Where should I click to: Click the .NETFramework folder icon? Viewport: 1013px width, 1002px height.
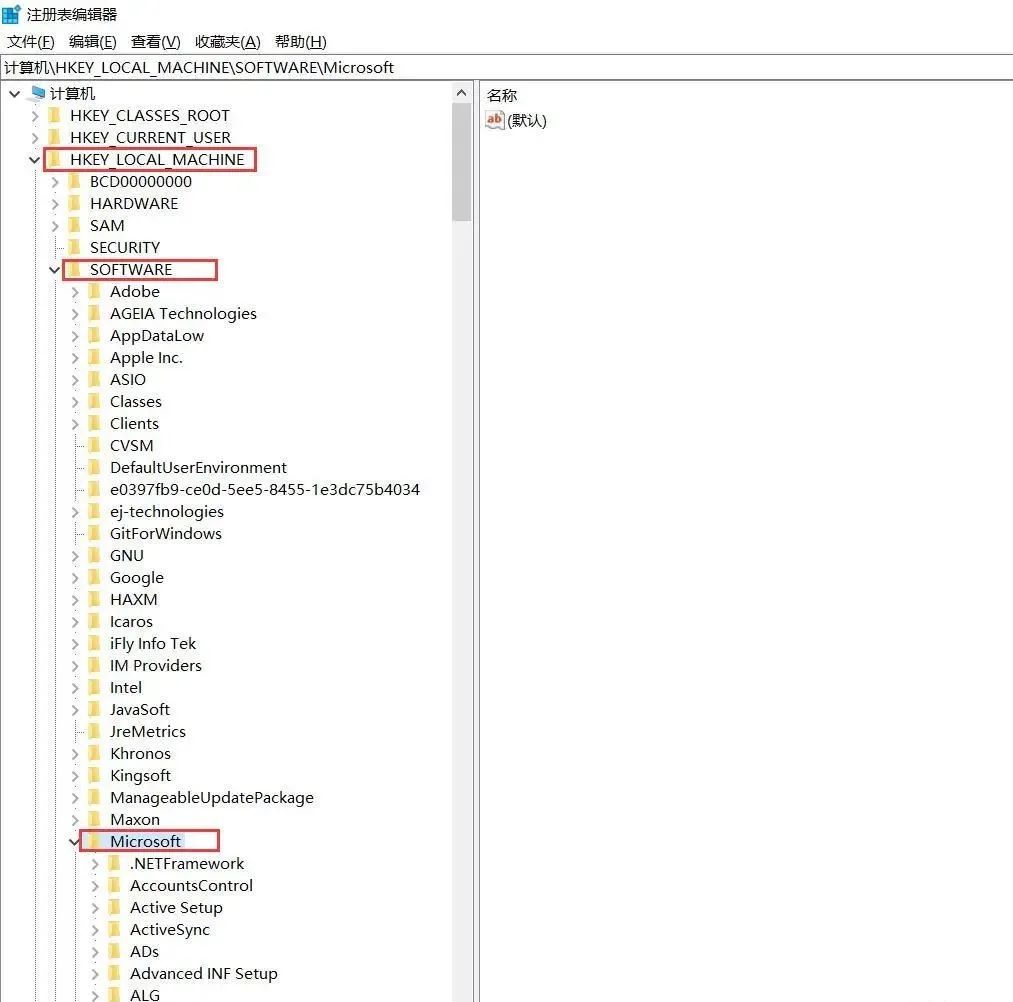115,863
